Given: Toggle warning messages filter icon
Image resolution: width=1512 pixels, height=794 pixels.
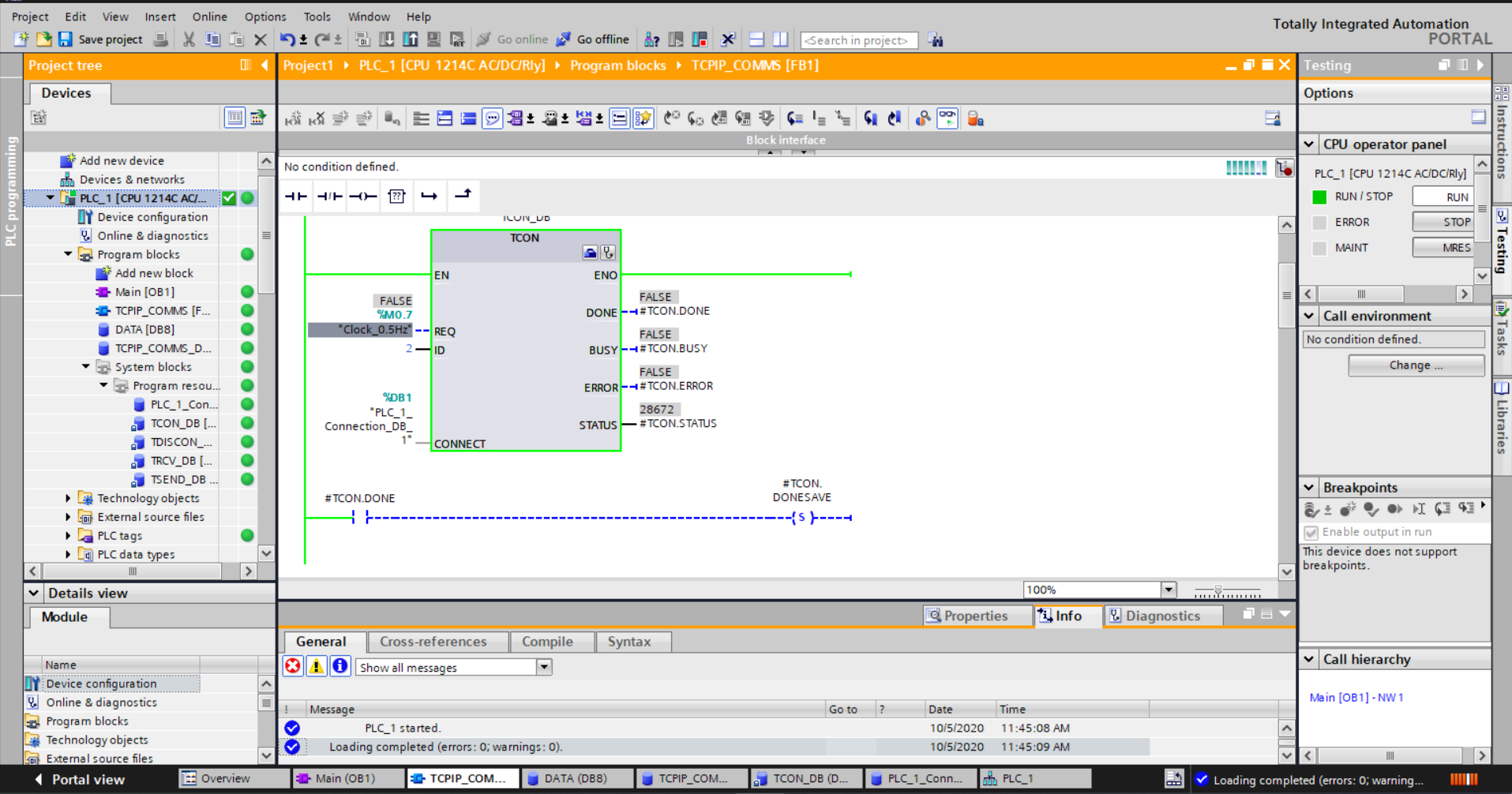Looking at the screenshot, I should click(x=317, y=666).
